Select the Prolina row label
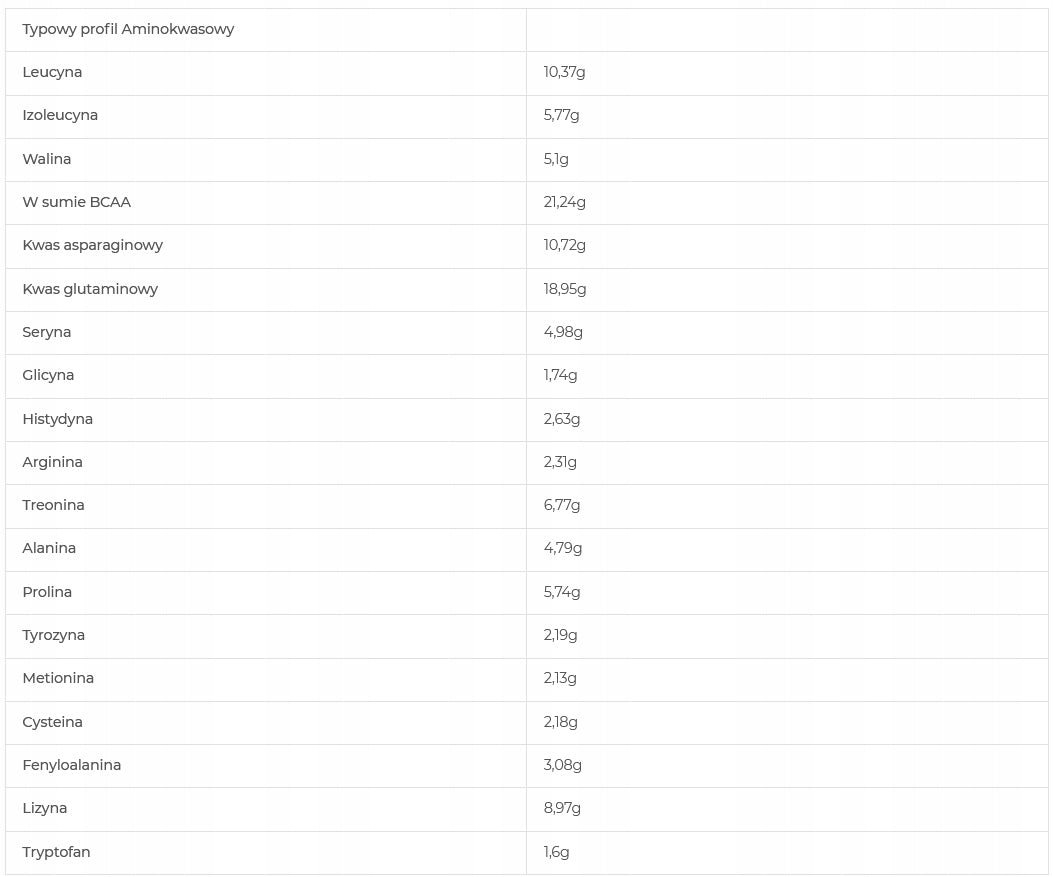The width and height of the screenshot is (1054, 877). (x=47, y=591)
